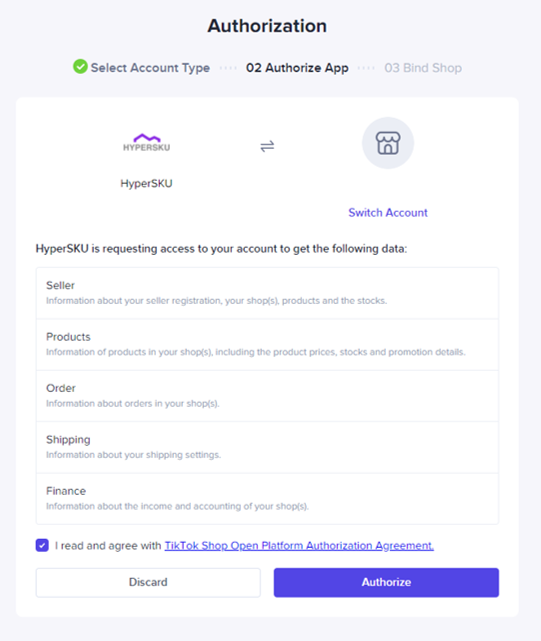Click the HyperSKU logo icon

(146, 143)
